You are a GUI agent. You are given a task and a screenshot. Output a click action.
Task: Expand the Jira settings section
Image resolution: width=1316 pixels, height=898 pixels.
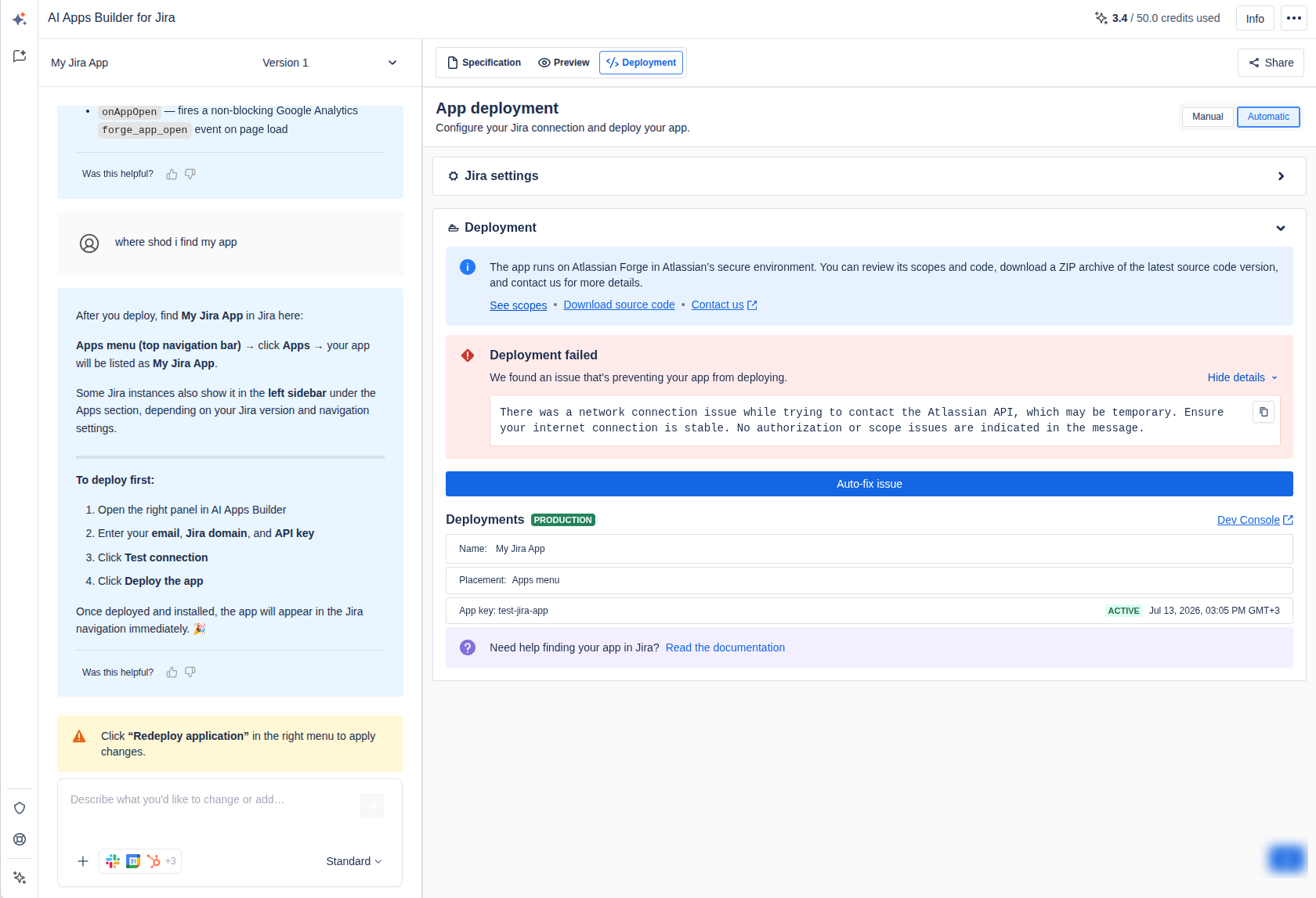869,176
